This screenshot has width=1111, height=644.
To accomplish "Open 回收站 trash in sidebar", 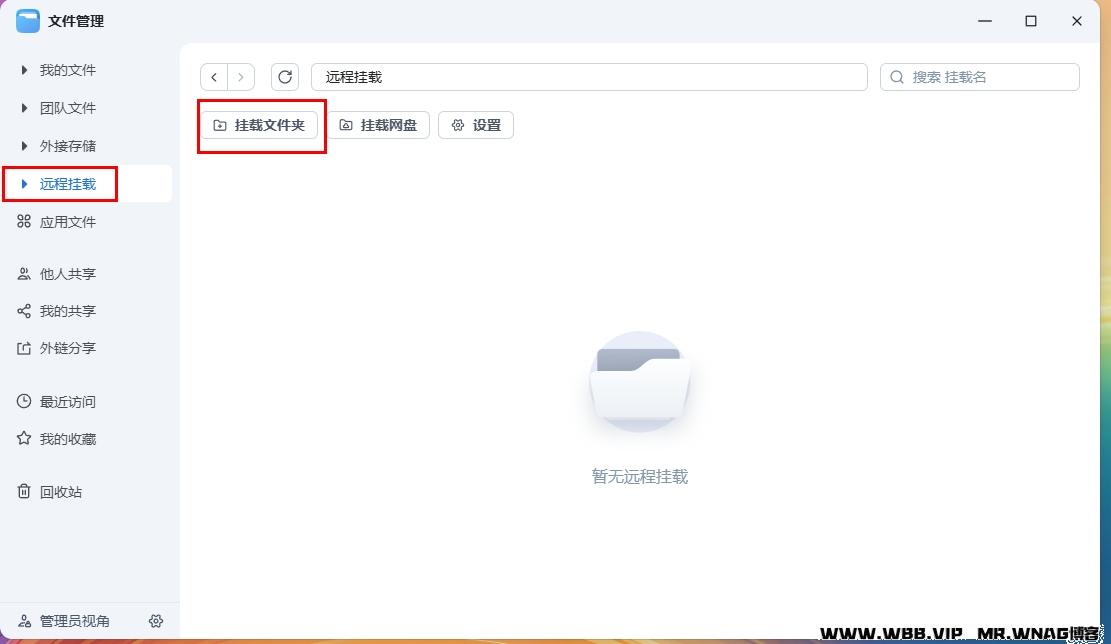I will 60,492.
